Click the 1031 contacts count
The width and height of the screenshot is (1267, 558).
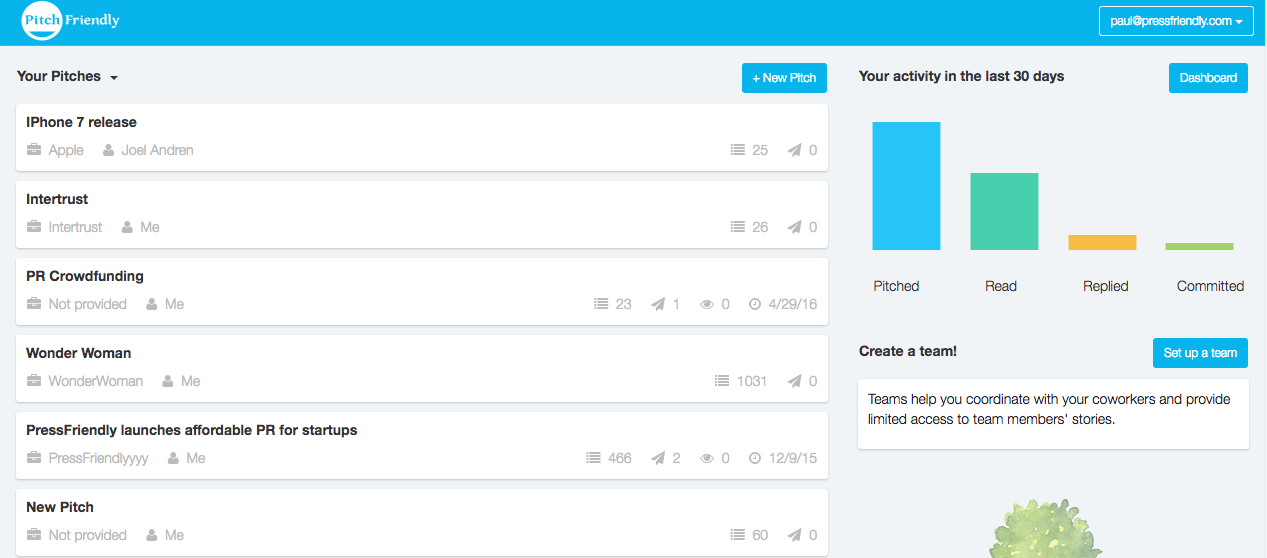point(752,381)
